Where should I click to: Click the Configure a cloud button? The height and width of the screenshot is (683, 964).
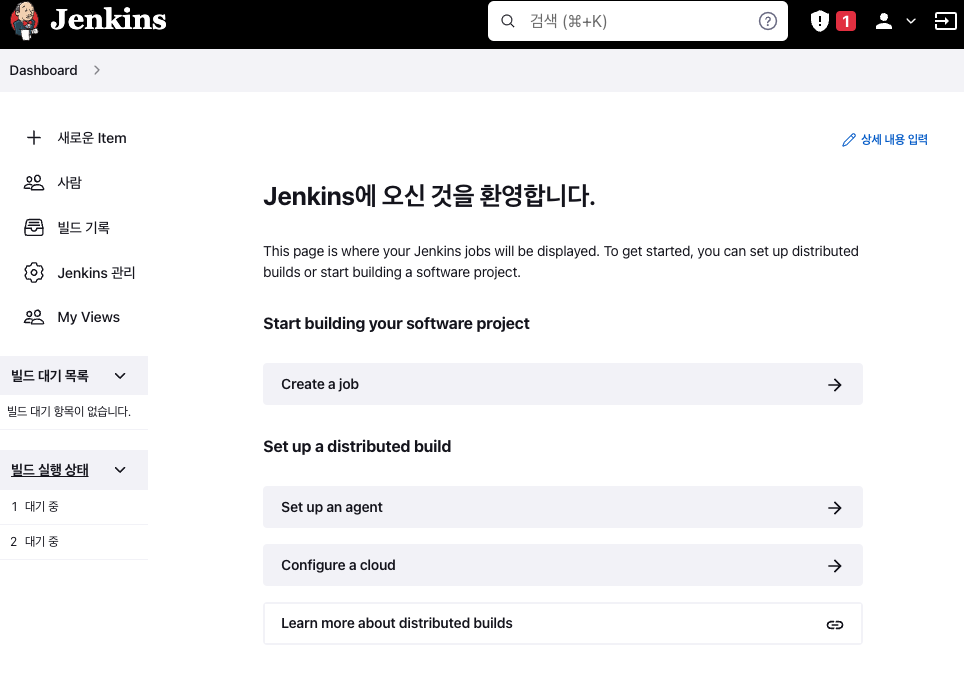[x=563, y=565]
